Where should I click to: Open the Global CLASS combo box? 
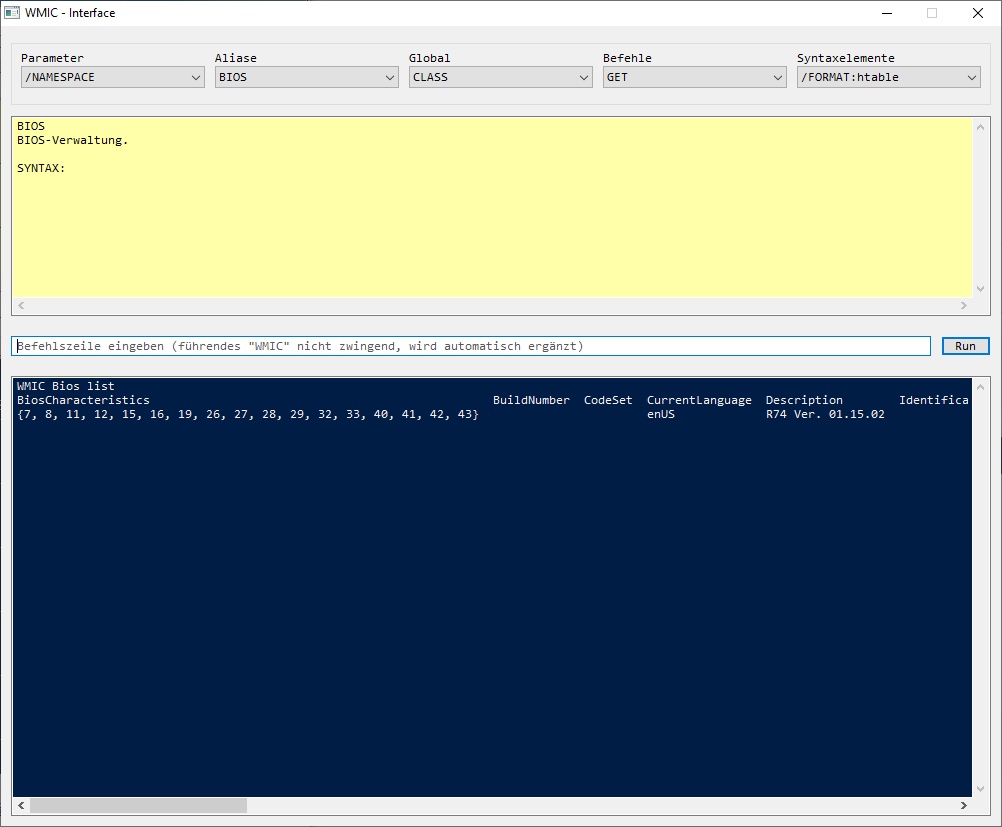pyautogui.click(x=500, y=77)
